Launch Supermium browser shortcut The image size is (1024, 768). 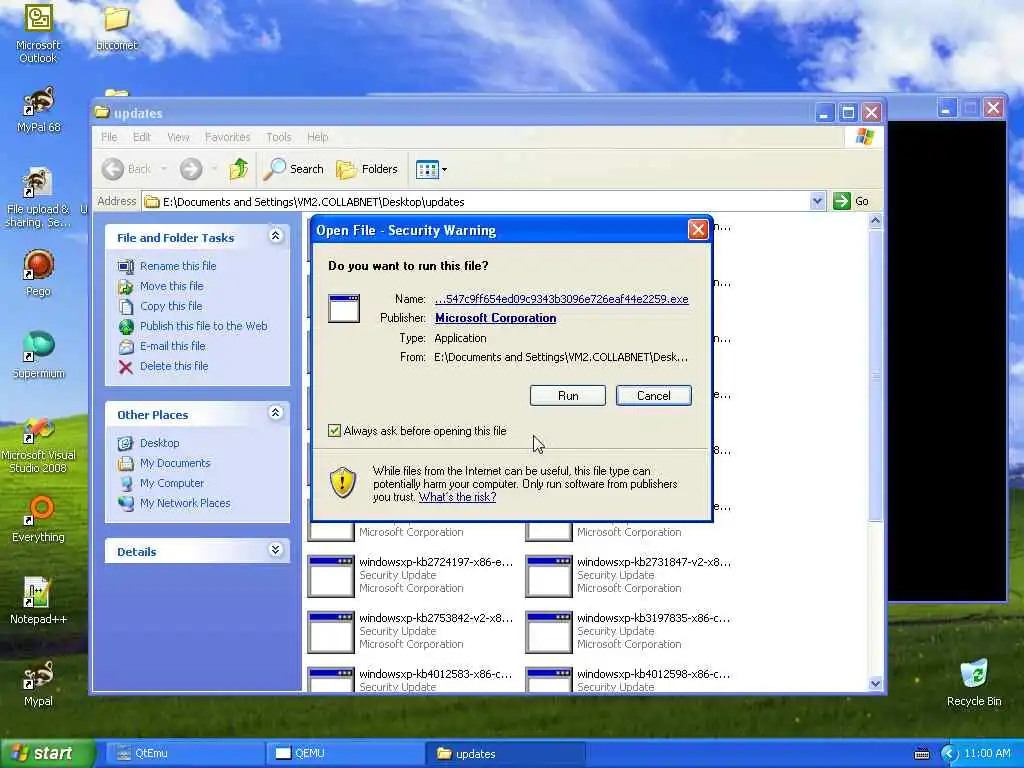pos(39,355)
